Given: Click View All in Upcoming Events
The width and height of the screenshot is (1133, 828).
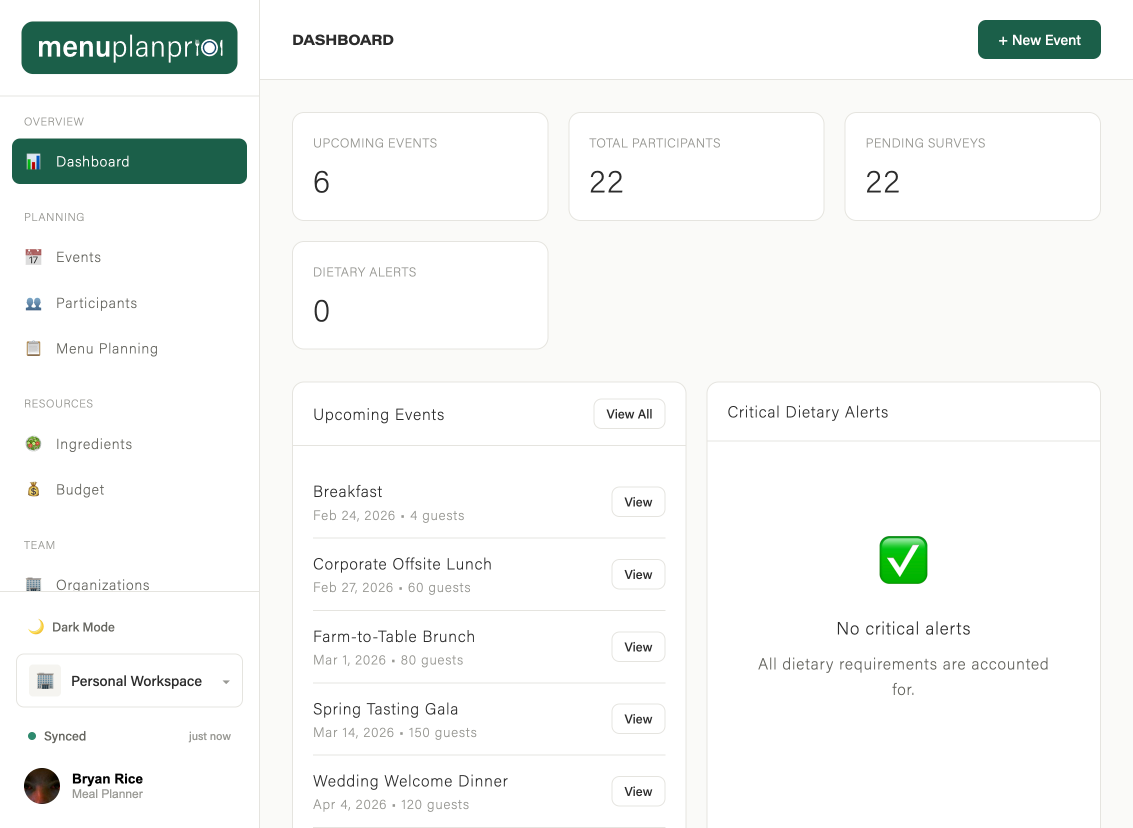Looking at the screenshot, I should [629, 413].
